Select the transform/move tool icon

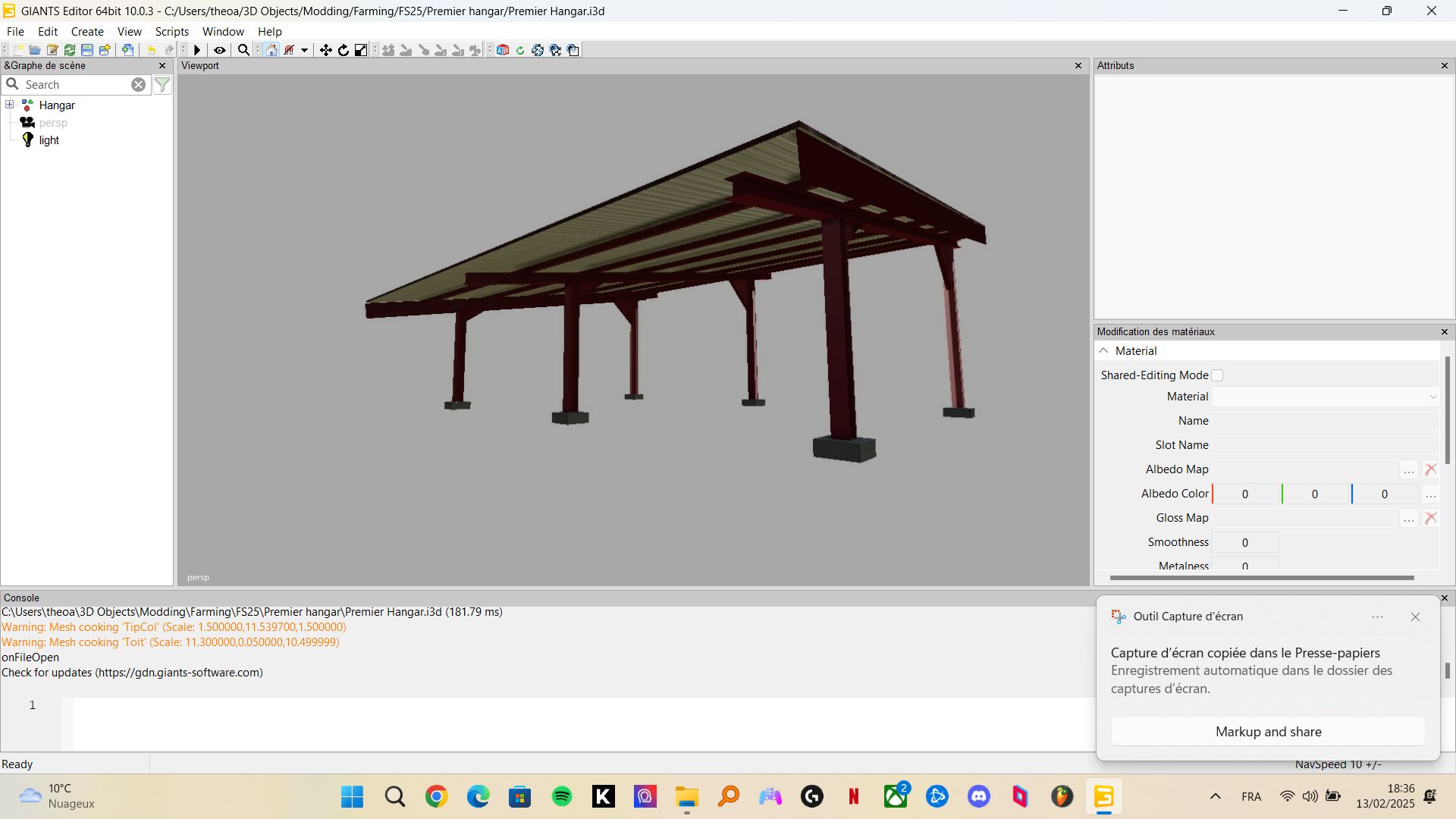coord(326,49)
